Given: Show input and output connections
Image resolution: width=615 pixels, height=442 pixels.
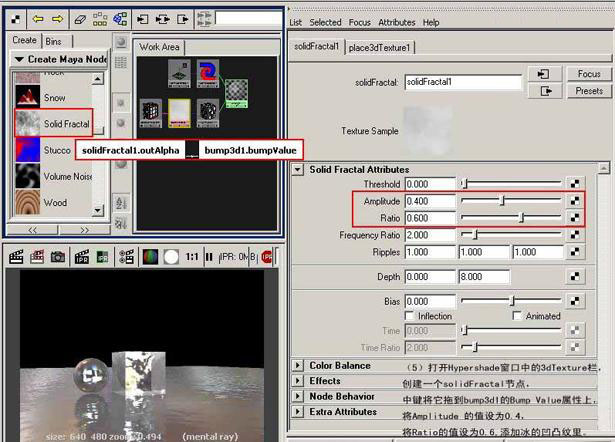Looking at the screenshot, I should pos(162,19).
